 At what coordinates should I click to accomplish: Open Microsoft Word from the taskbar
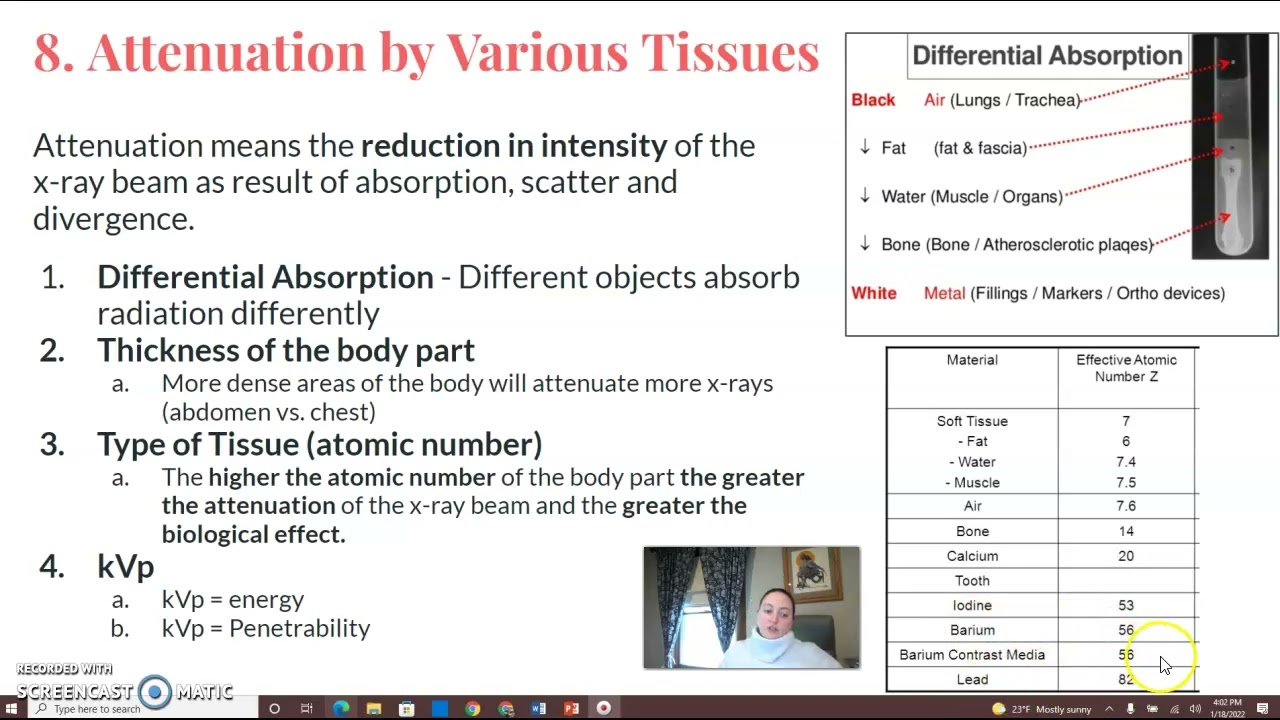(539, 709)
